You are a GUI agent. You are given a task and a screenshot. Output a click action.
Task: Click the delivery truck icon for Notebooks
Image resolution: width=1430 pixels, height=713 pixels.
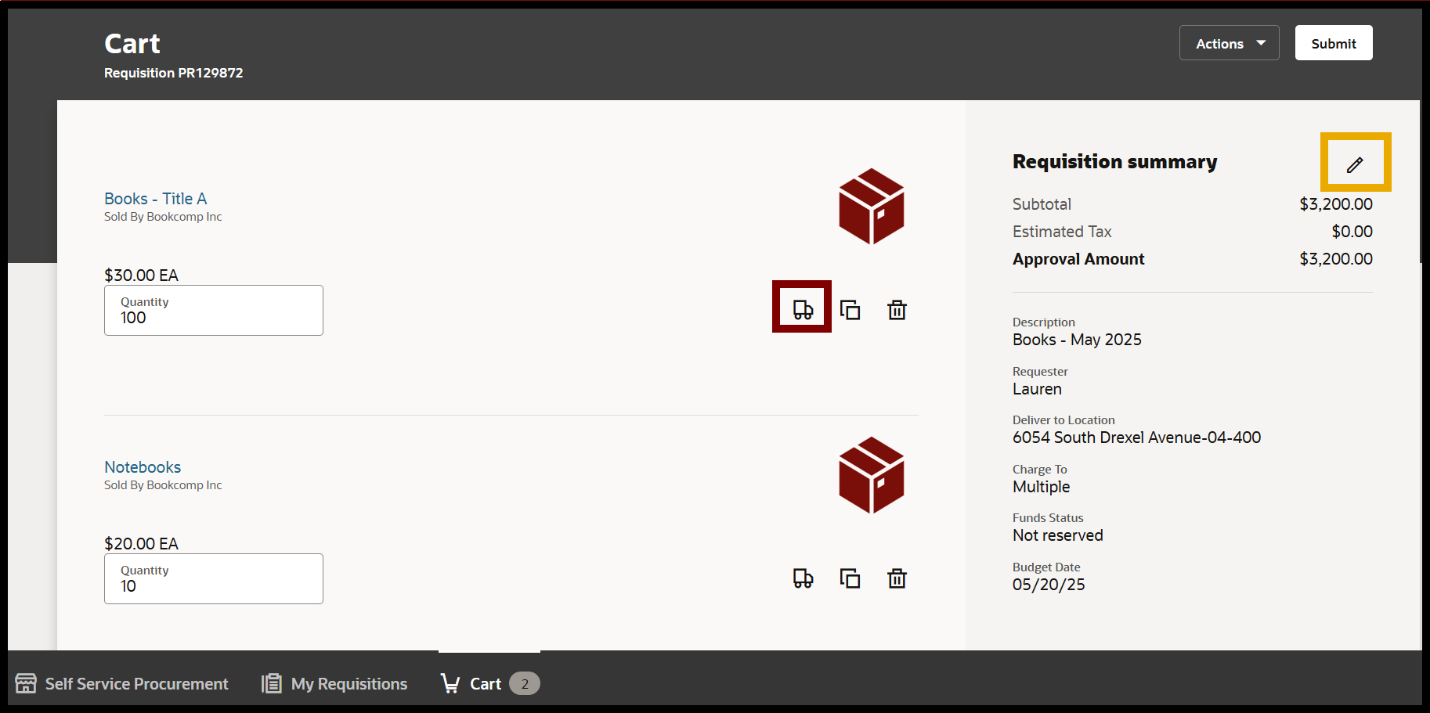(x=802, y=578)
